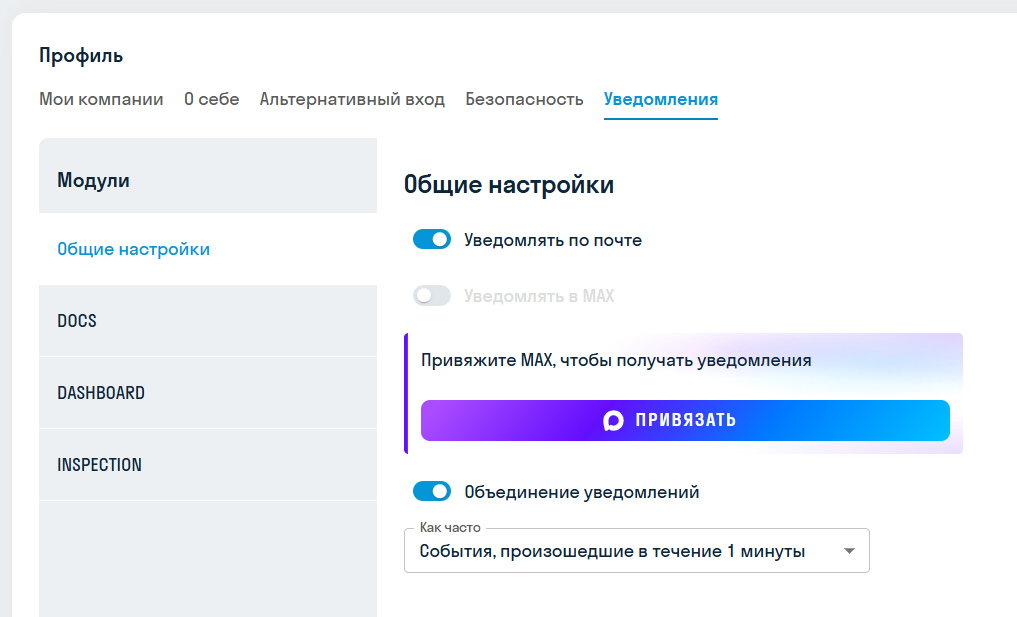
Task: Click the Модули sidebar header
Action: [93, 180]
